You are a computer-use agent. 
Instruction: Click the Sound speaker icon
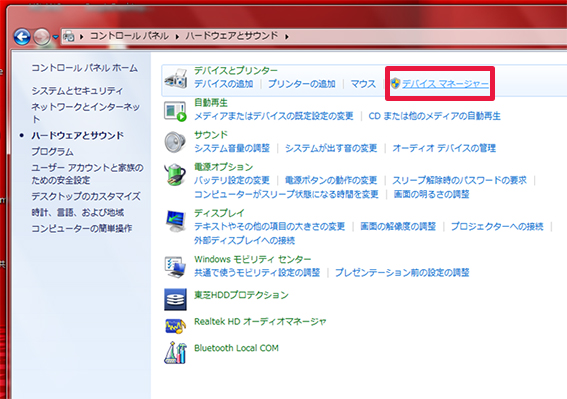[x=175, y=142]
